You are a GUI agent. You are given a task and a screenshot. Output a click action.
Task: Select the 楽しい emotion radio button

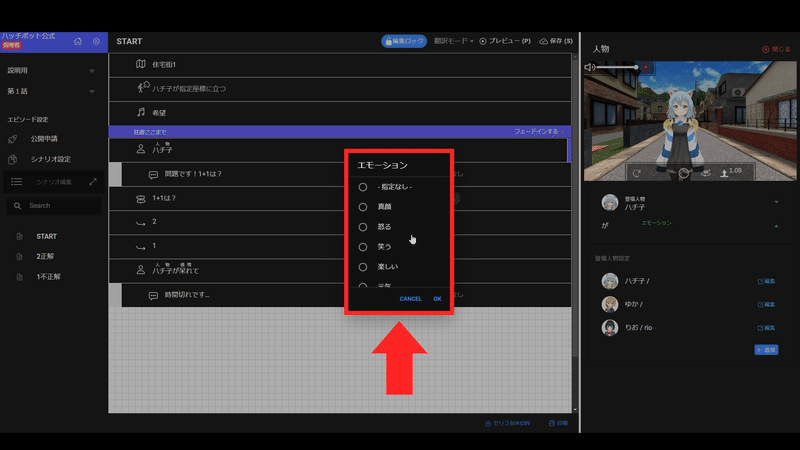tap(363, 267)
